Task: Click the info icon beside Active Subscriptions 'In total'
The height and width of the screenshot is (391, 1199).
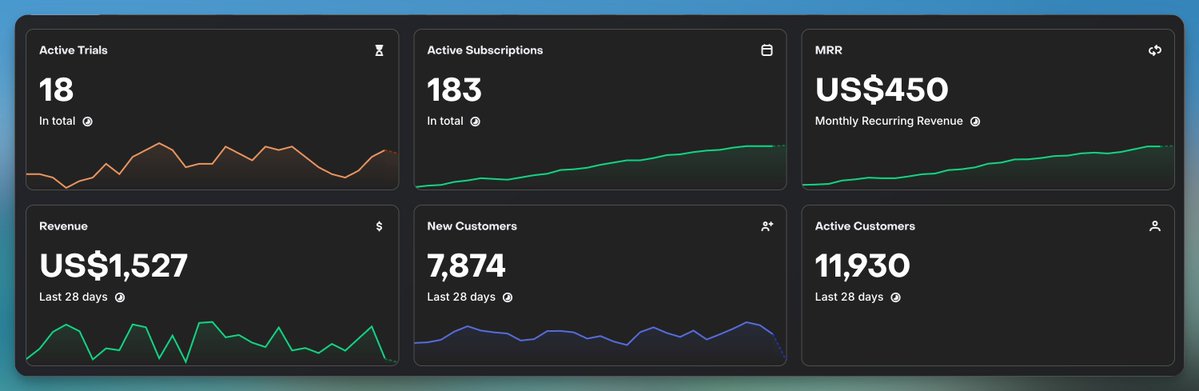Action: [x=475, y=122]
